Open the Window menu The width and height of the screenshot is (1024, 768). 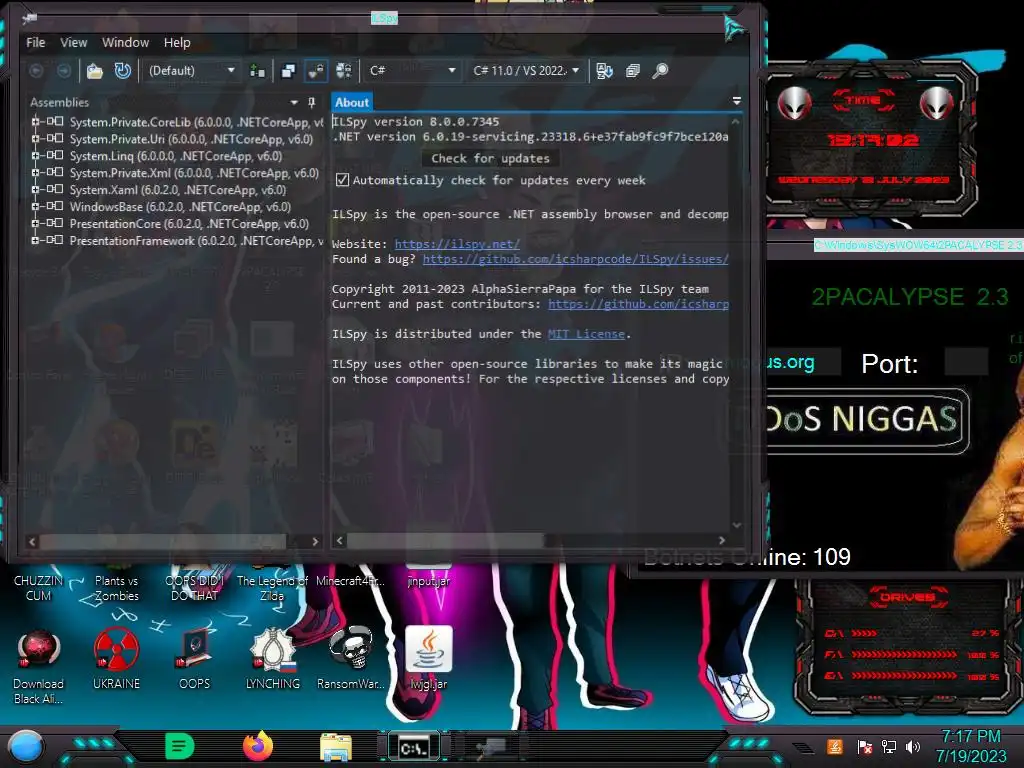[x=125, y=42]
